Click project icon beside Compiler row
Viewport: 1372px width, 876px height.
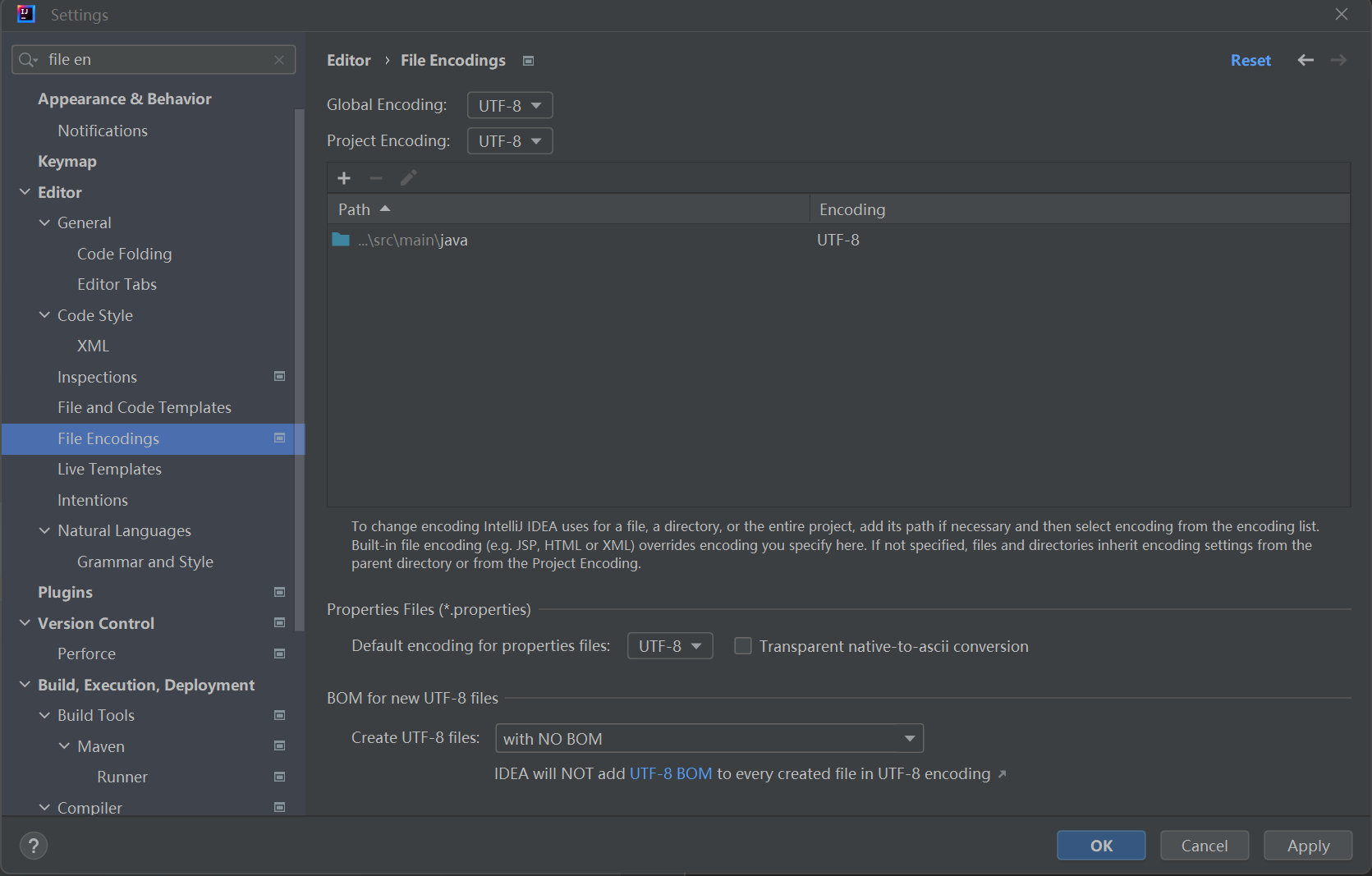(279, 807)
